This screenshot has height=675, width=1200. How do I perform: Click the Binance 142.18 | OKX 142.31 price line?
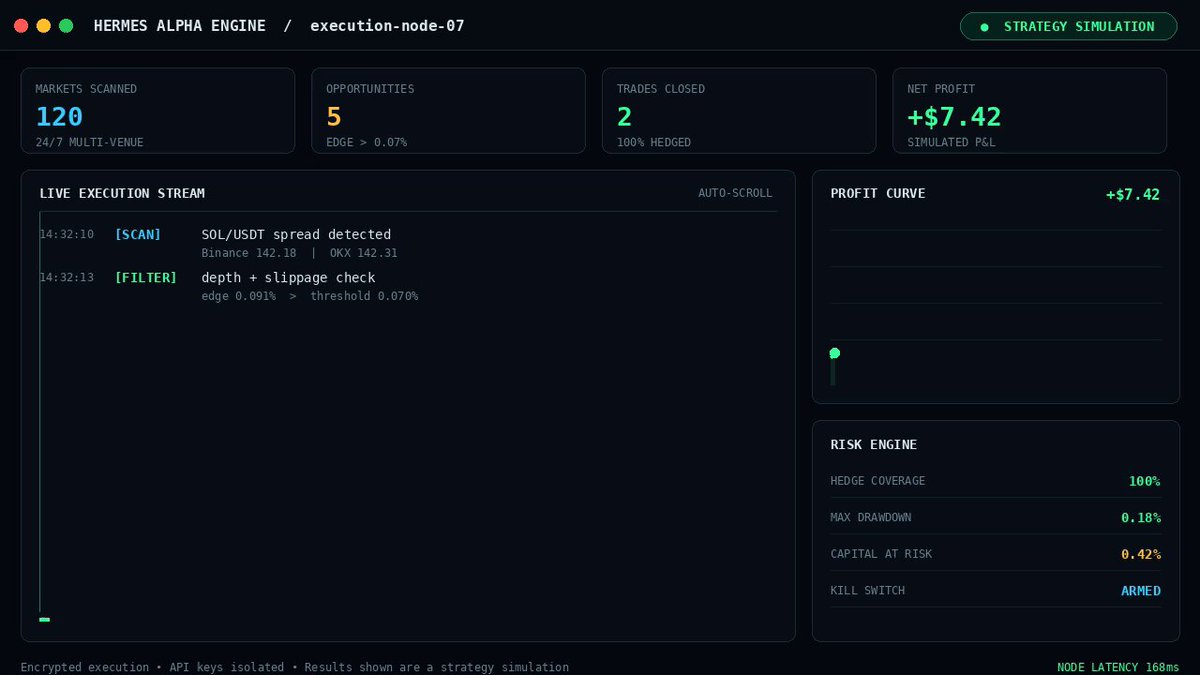[300, 253]
